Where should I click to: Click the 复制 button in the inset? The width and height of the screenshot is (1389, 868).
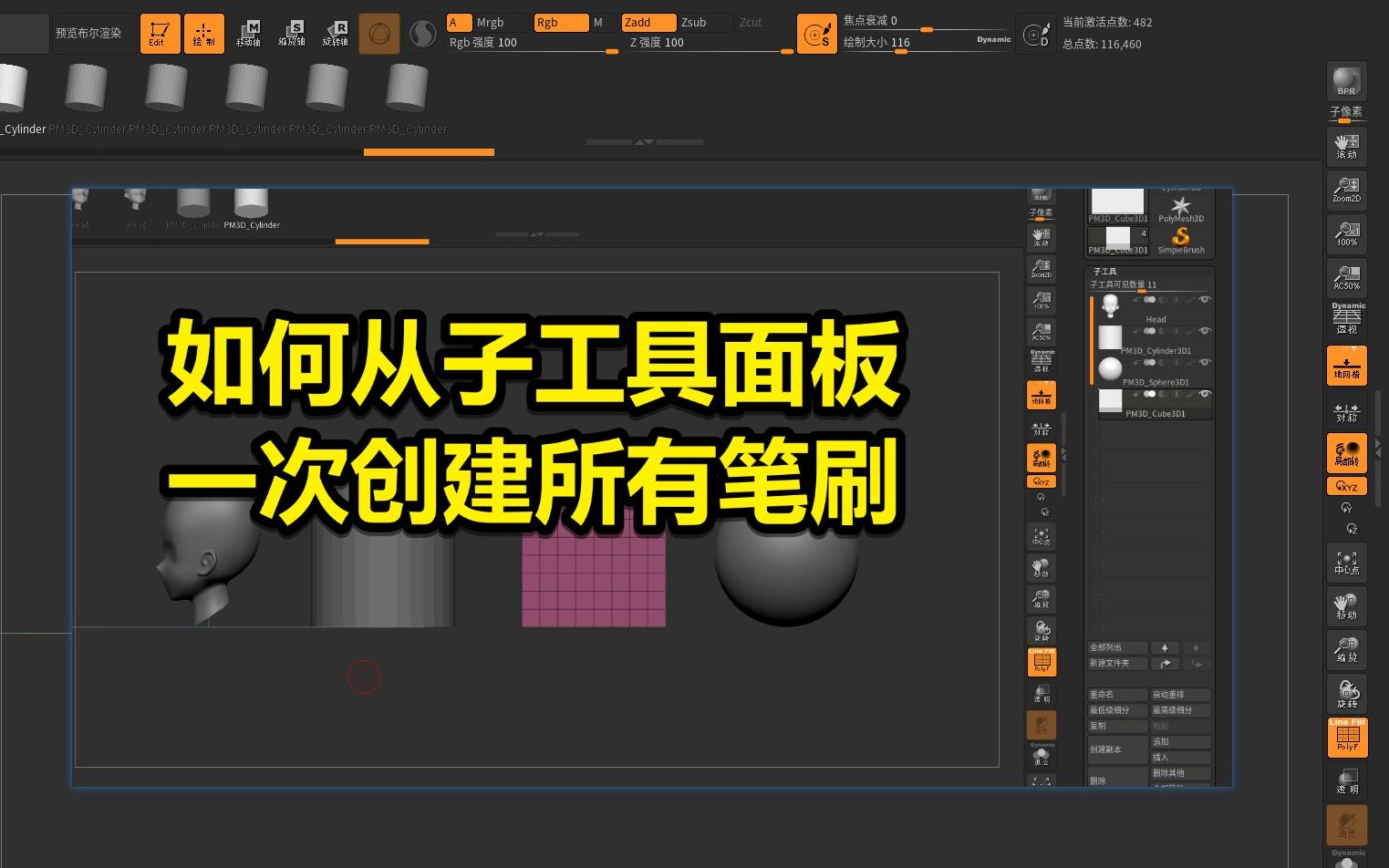tap(1118, 726)
